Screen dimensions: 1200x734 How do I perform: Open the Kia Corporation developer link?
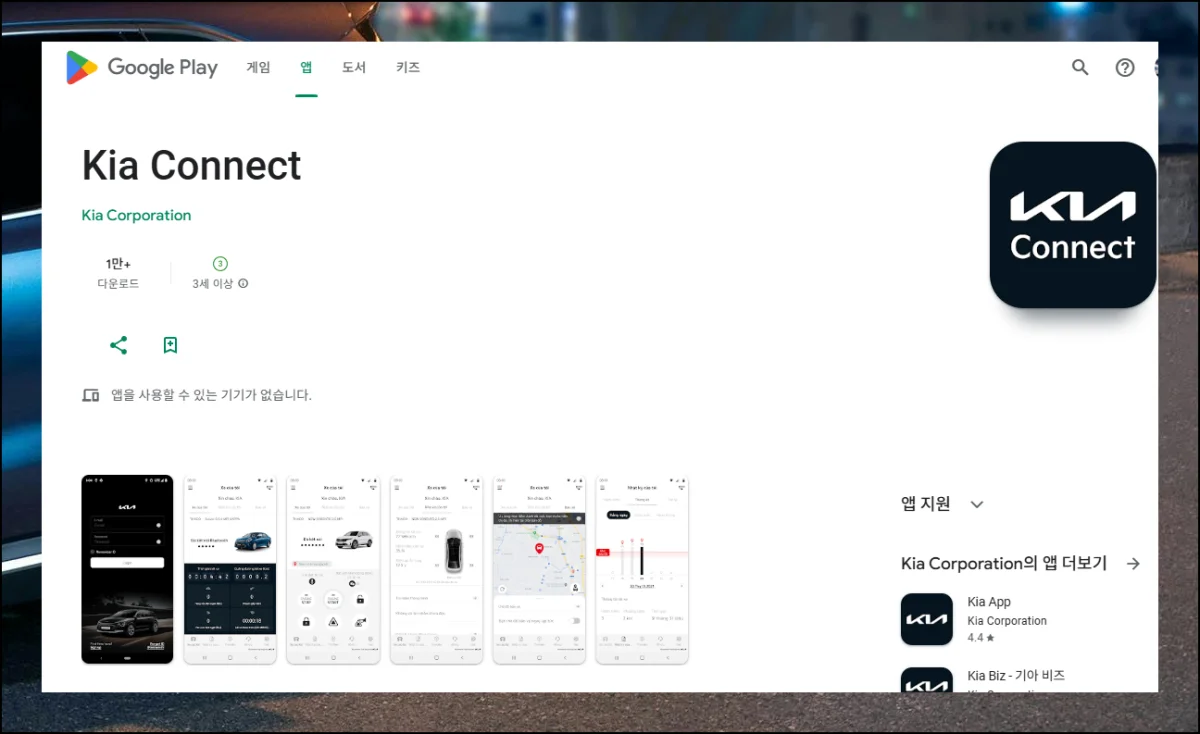136,215
